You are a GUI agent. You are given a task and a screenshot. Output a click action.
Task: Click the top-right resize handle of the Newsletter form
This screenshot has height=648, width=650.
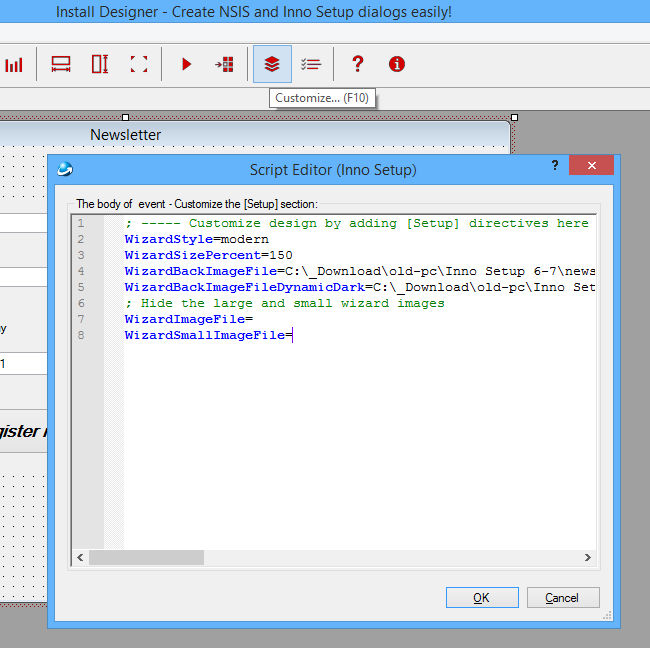(514, 117)
